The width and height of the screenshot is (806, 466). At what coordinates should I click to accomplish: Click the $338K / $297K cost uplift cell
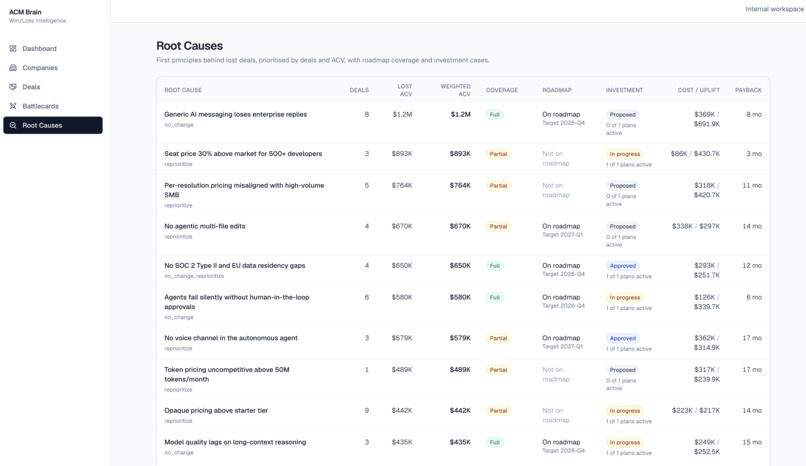[695, 226]
